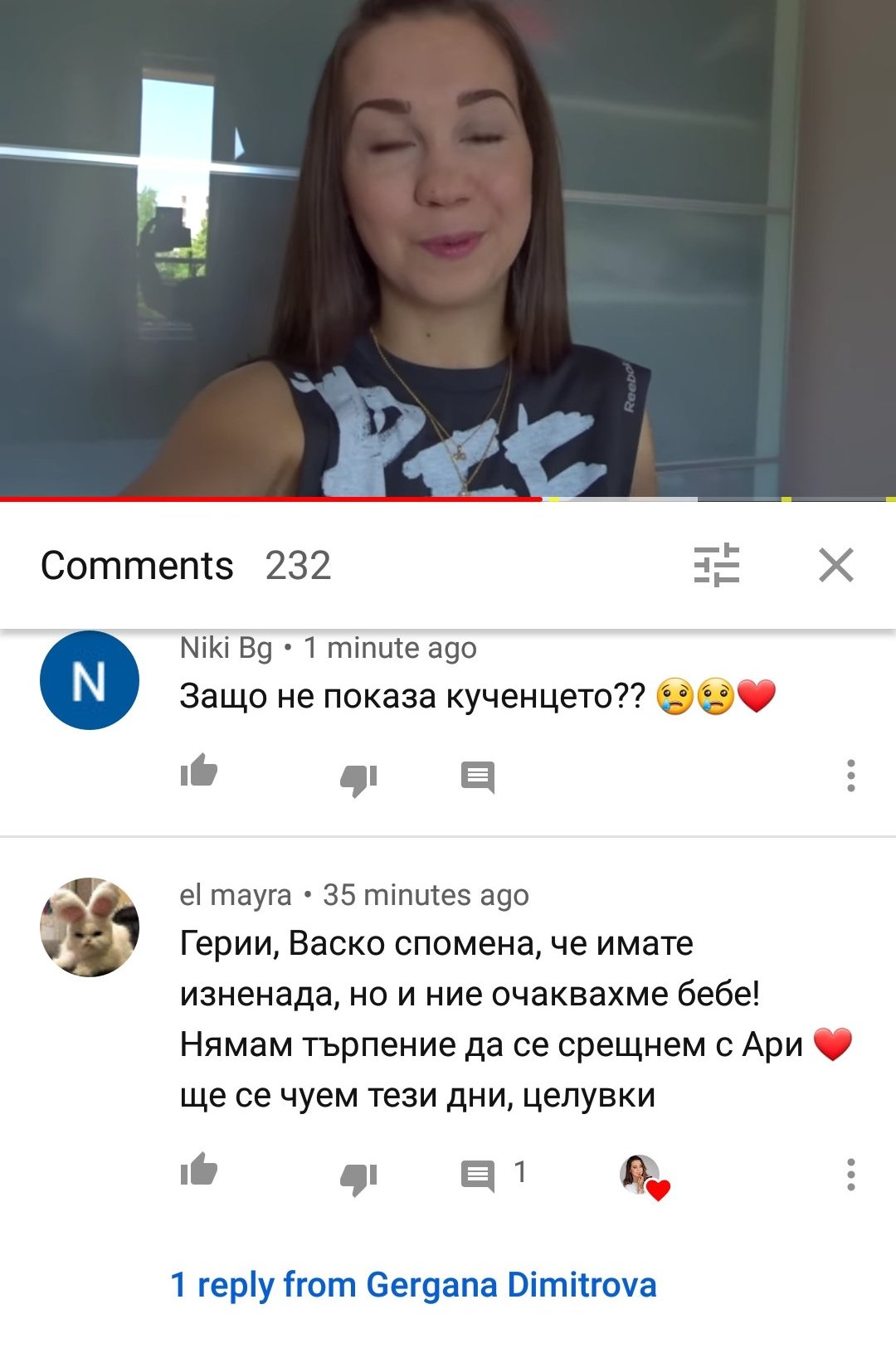Screen dimensions: 896x1348
Task: Select the Comments 232 header
Action: (x=186, y=566)
